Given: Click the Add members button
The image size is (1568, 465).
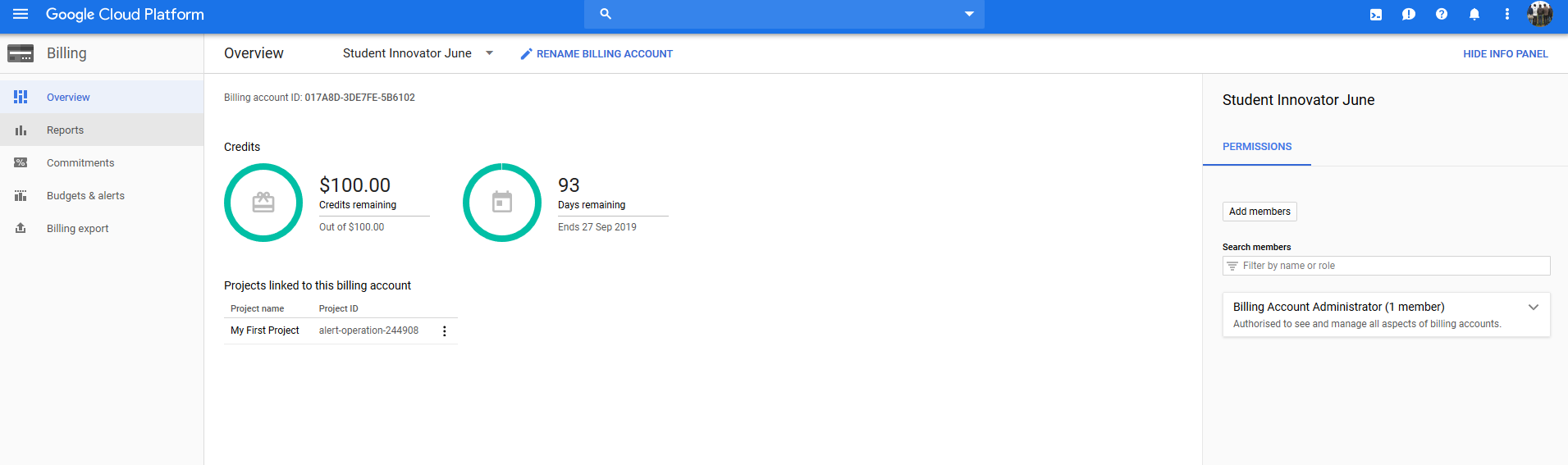Looking at the screenshot, I should 1259,212.
